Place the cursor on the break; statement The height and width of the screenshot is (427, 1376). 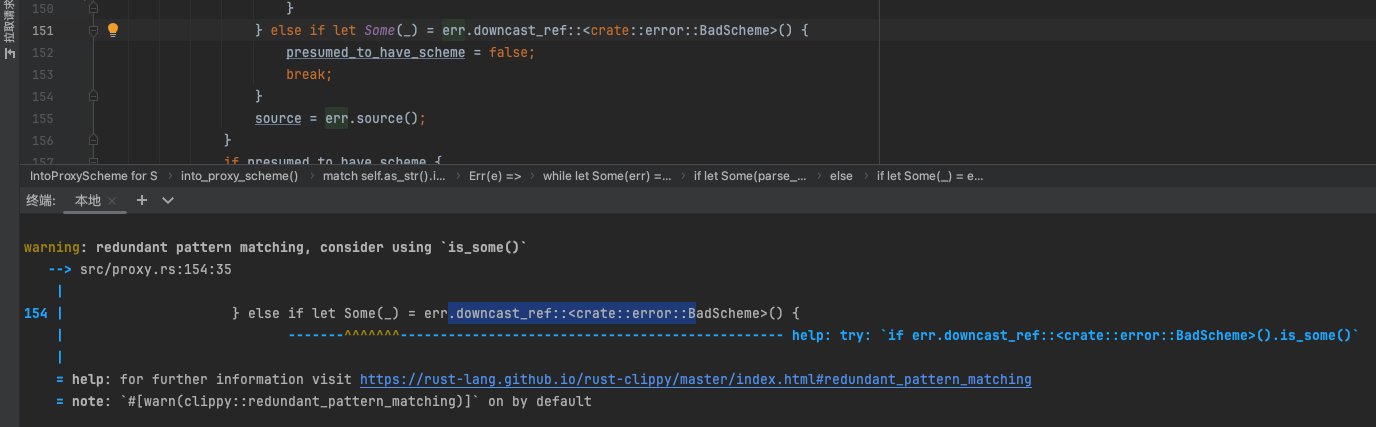click(308, 75)
